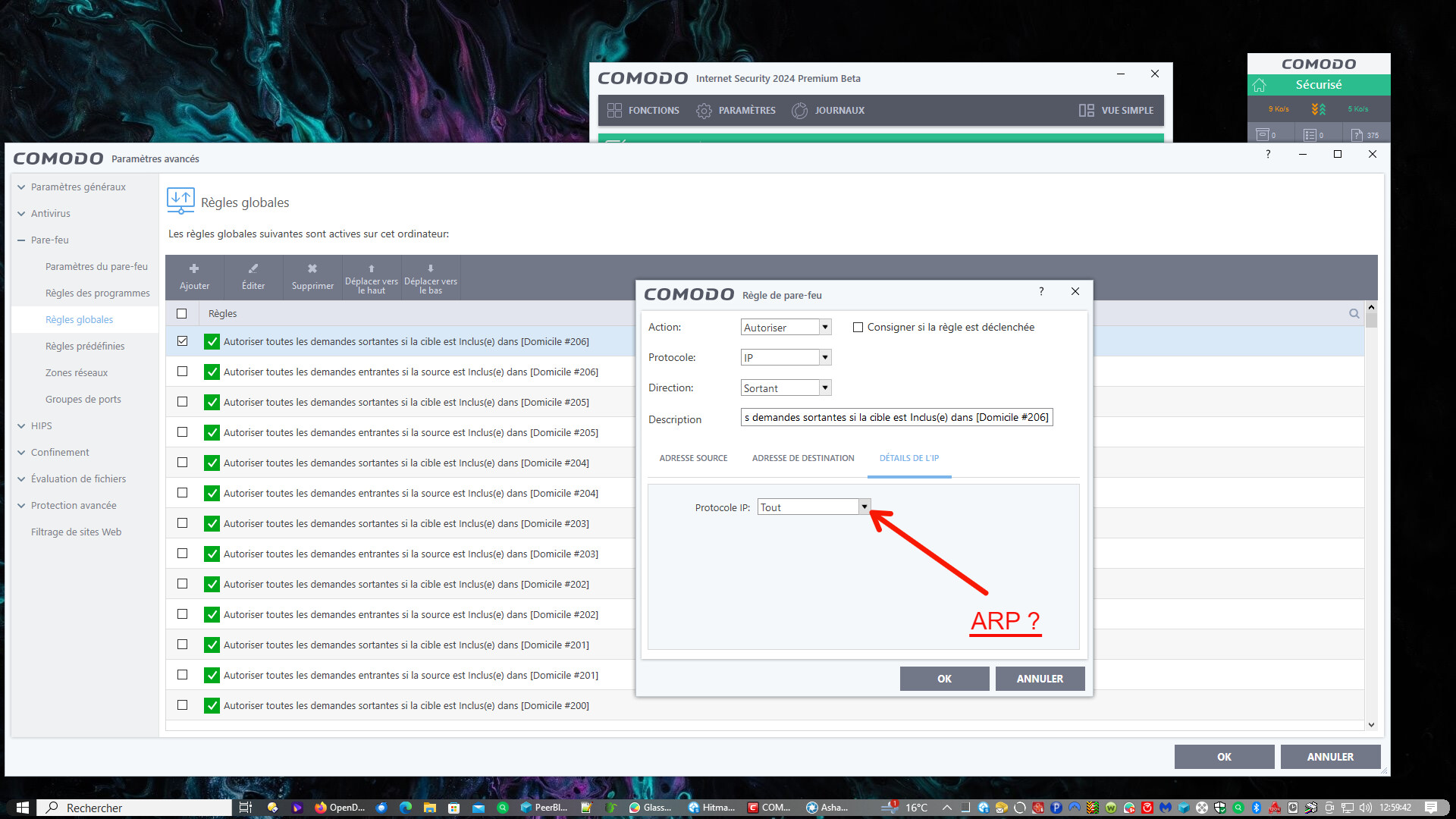Open Windows Start button

(22, 808)
